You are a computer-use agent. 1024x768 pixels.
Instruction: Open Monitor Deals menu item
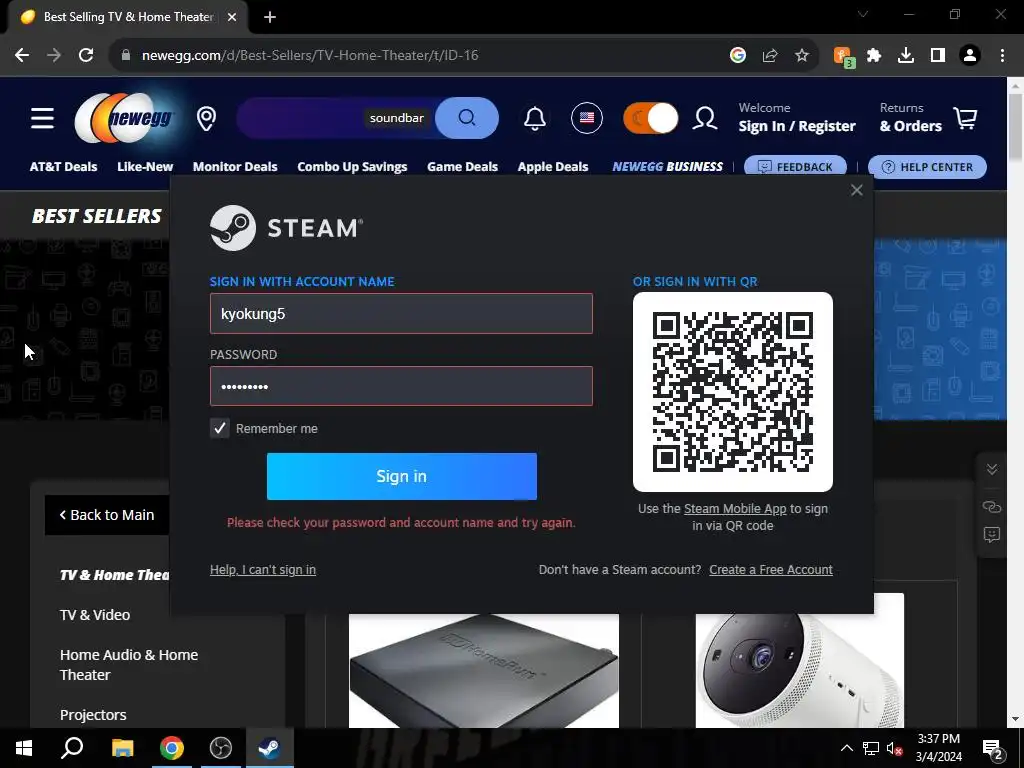coord(235,167)
